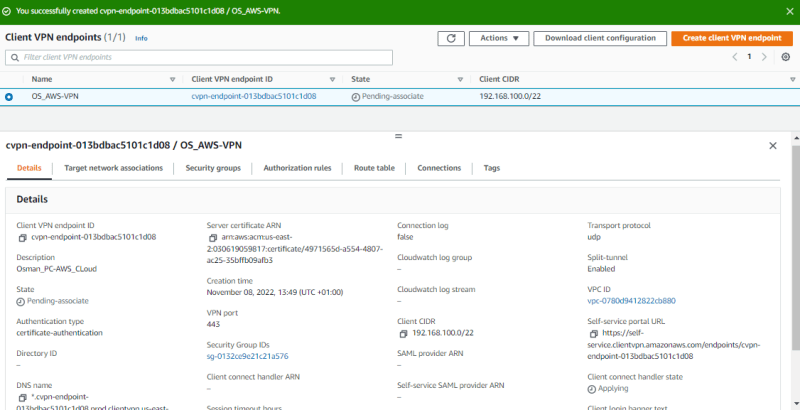Sort by Client CIDR column arrow
Image resolution: width=800 pixels, height=410 pixels.
(792, 80)
